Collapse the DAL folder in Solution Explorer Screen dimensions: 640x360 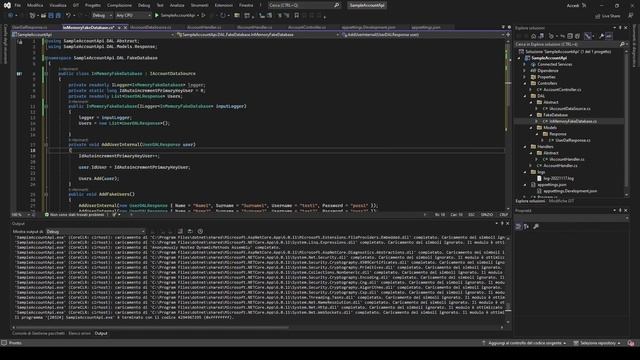click(525, 96)
